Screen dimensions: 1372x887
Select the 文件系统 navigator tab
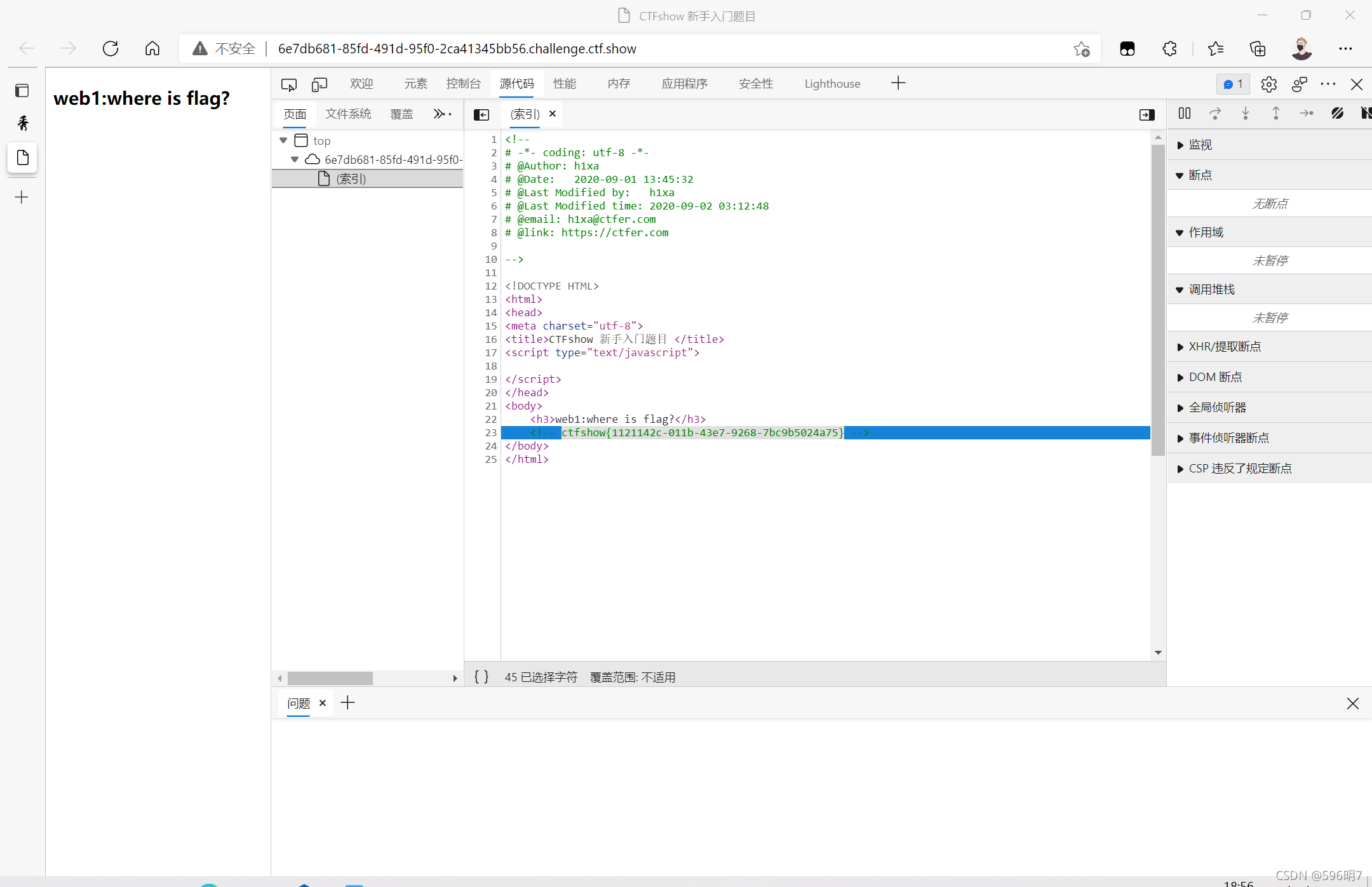pos(348,114)
